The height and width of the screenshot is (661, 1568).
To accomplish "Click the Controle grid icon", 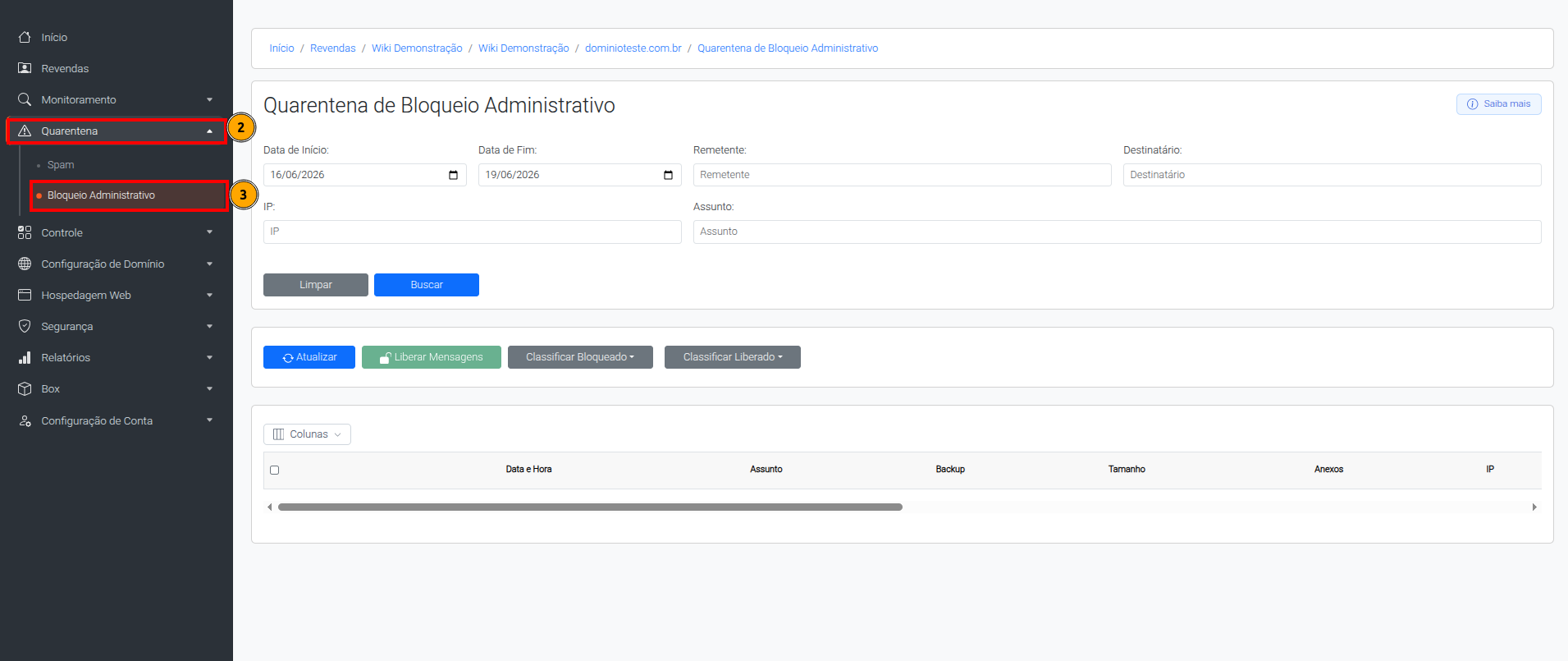I will coord(25,232).
